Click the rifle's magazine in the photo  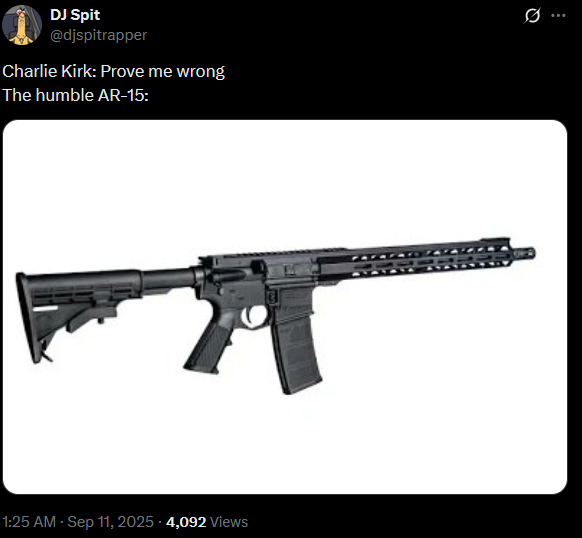296,342
